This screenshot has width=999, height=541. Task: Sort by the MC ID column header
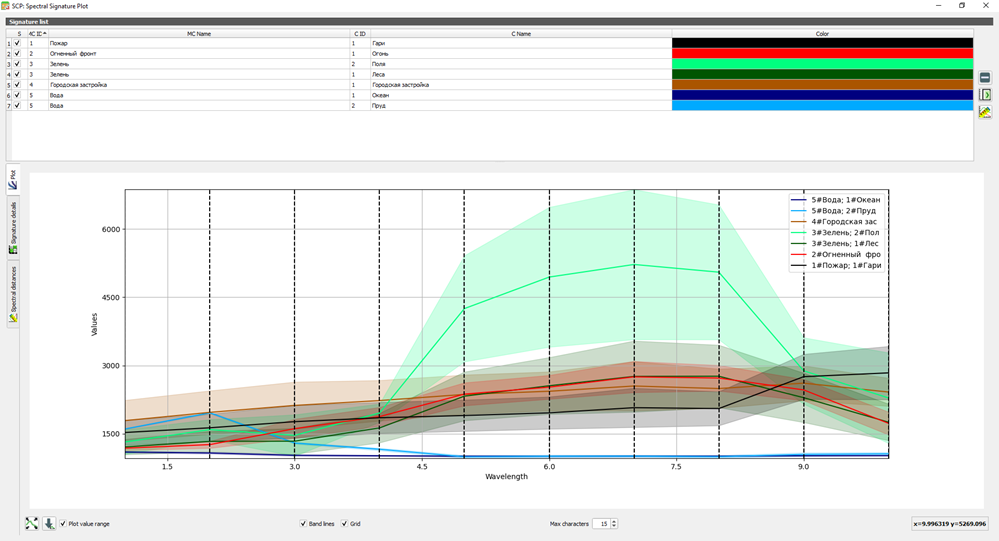[37, 34]
